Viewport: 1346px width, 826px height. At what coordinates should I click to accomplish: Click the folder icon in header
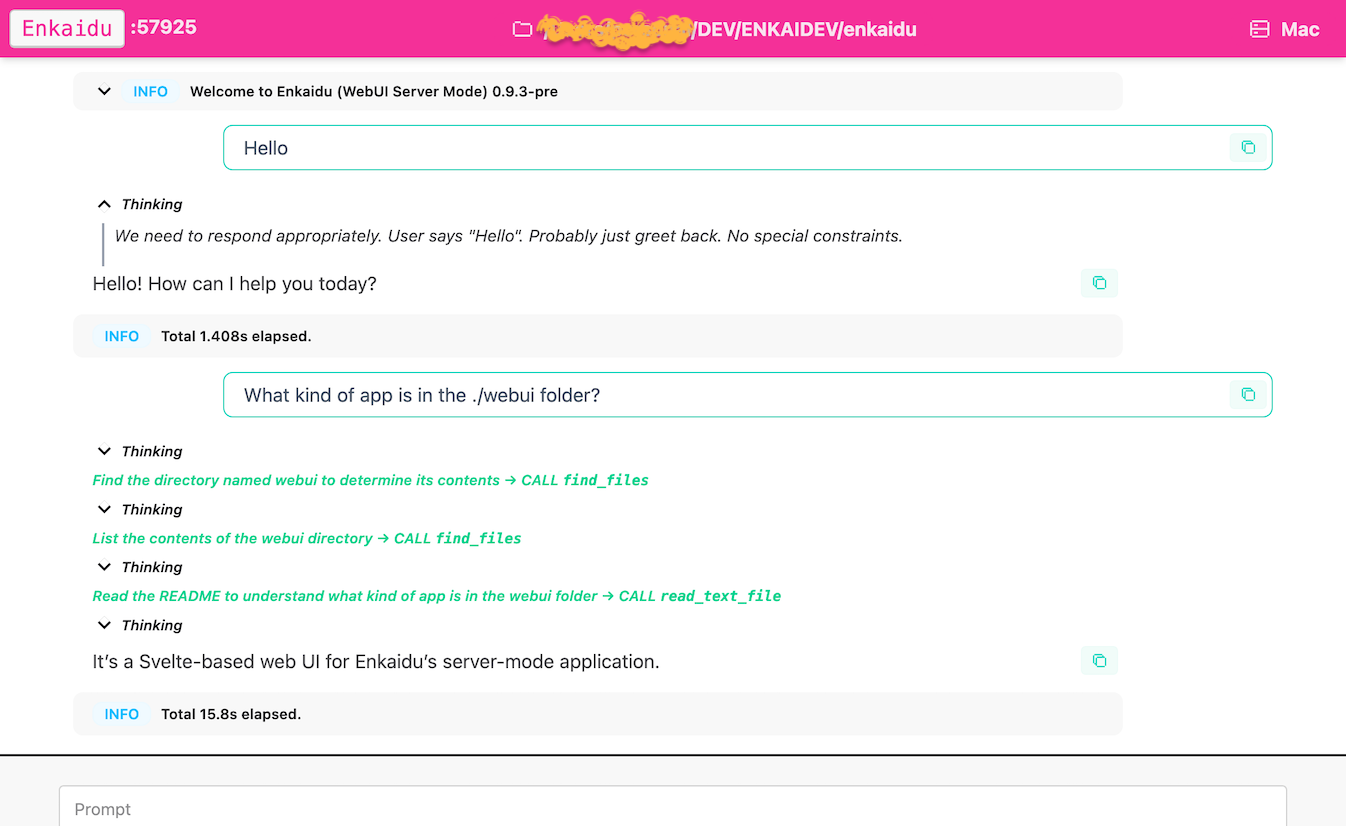[x=522, y=29]
